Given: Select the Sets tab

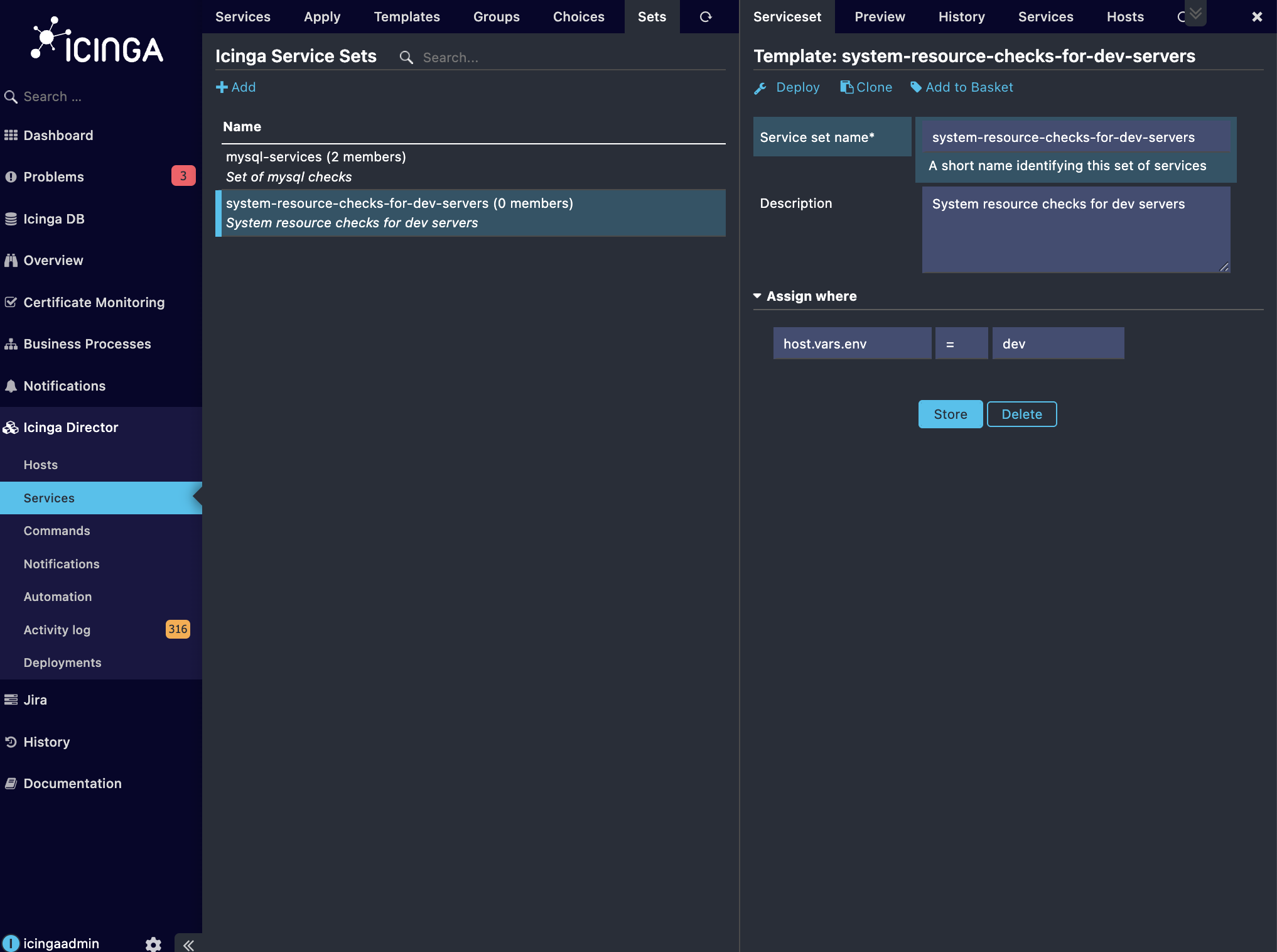Looking at the screenshot, I should click(x=652, y=17).
